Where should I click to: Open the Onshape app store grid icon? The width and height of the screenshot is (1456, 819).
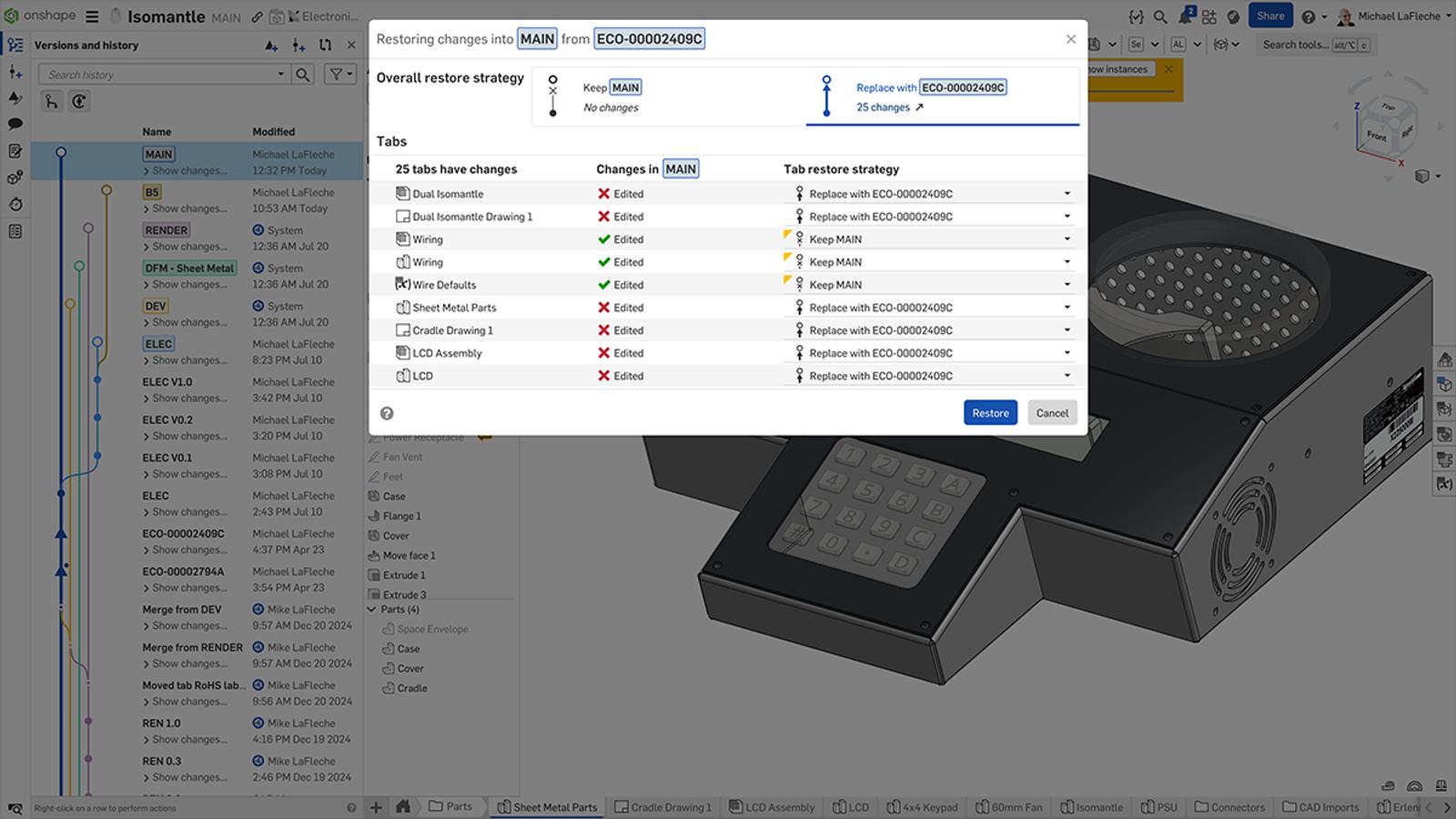pos(1208,15)
